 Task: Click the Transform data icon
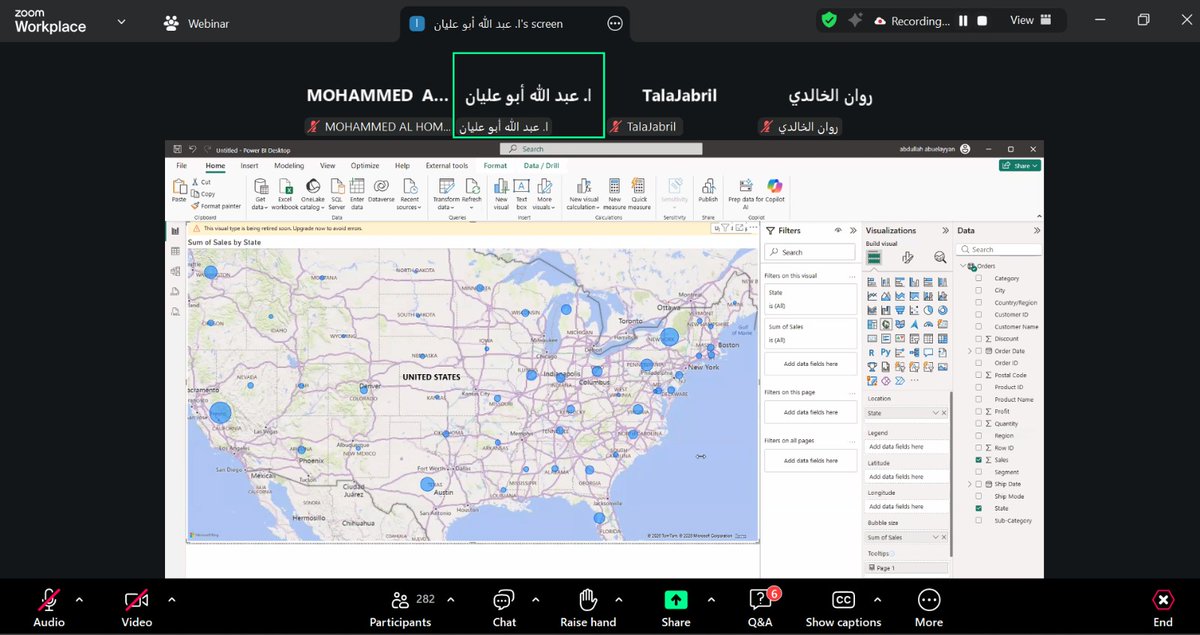coord(446,186)
